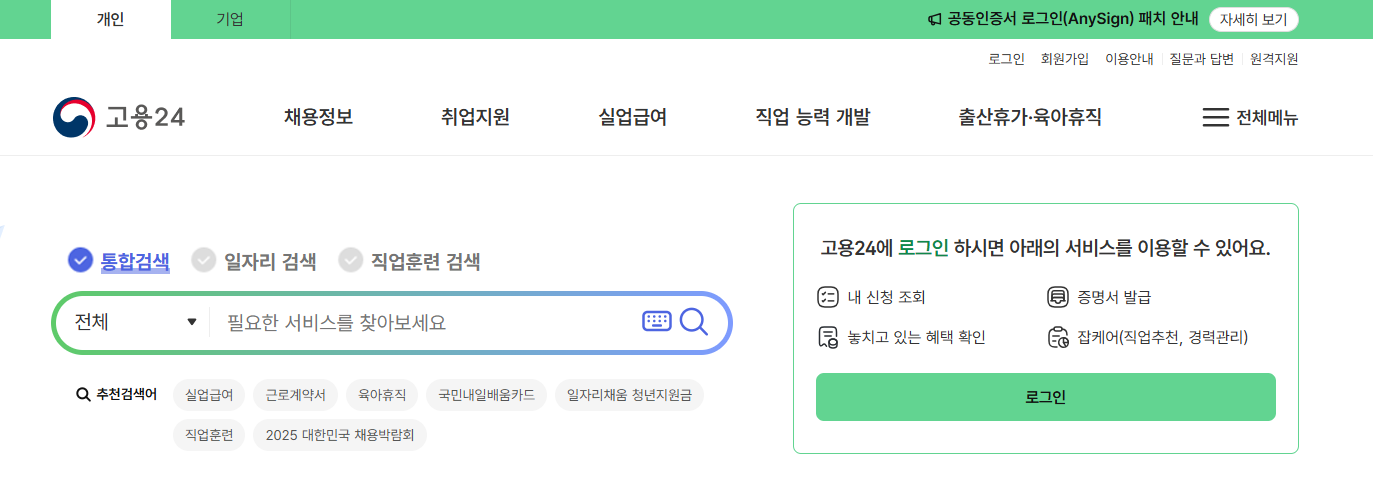Open the 취업지원 menu

click(475, 118)
